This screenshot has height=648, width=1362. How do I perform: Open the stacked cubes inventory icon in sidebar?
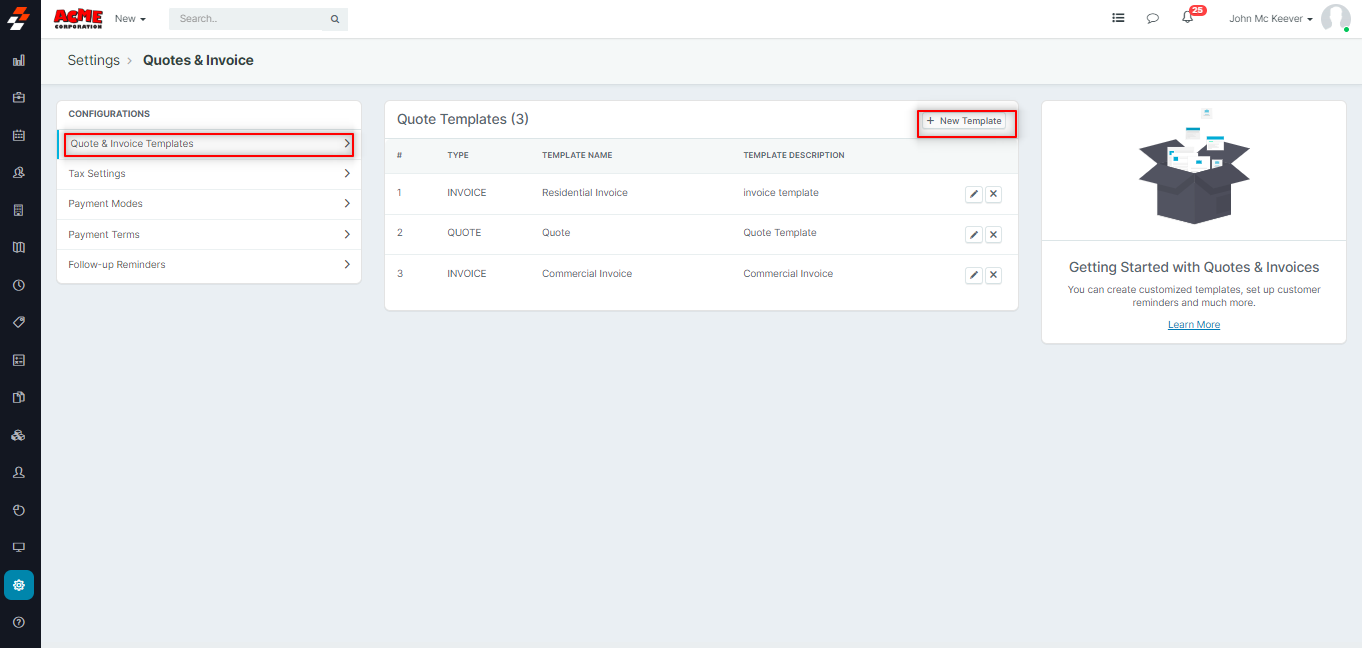pos(18,435)
